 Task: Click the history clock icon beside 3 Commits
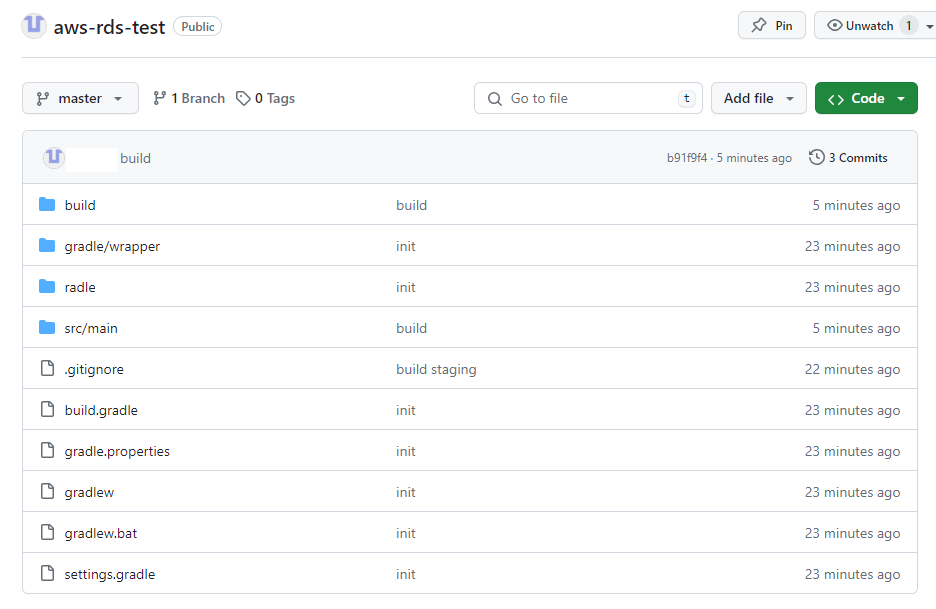(x=816, y=158)
